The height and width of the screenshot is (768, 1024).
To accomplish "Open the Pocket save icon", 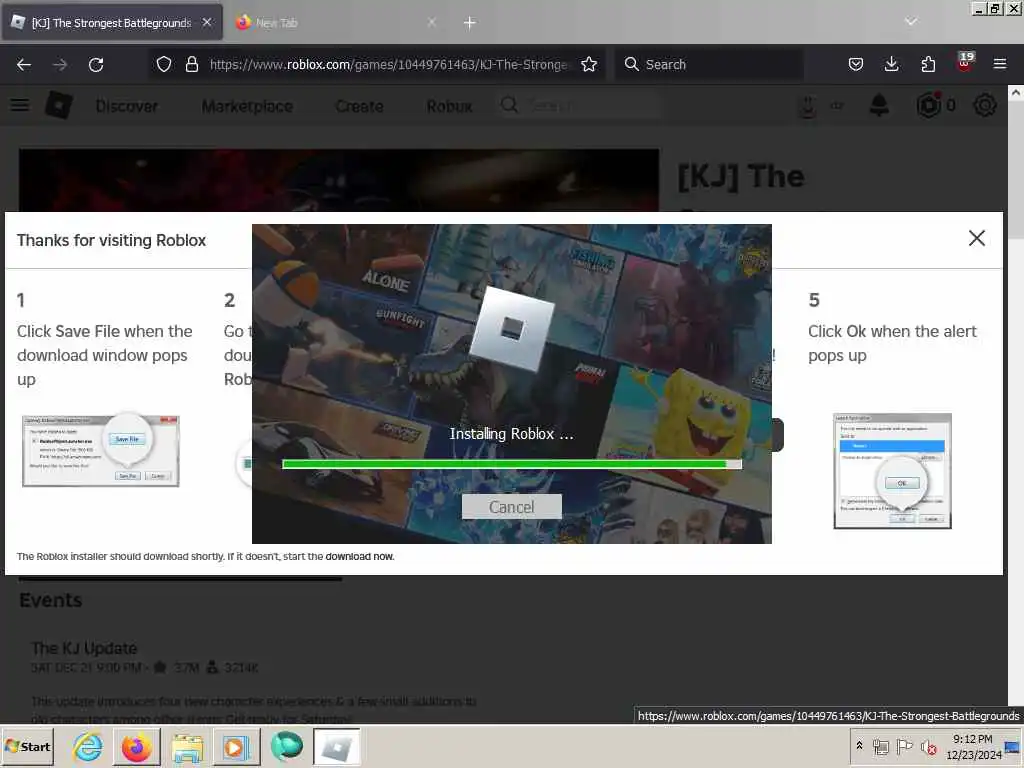I will pyautogui.click(x=856, y=64).
